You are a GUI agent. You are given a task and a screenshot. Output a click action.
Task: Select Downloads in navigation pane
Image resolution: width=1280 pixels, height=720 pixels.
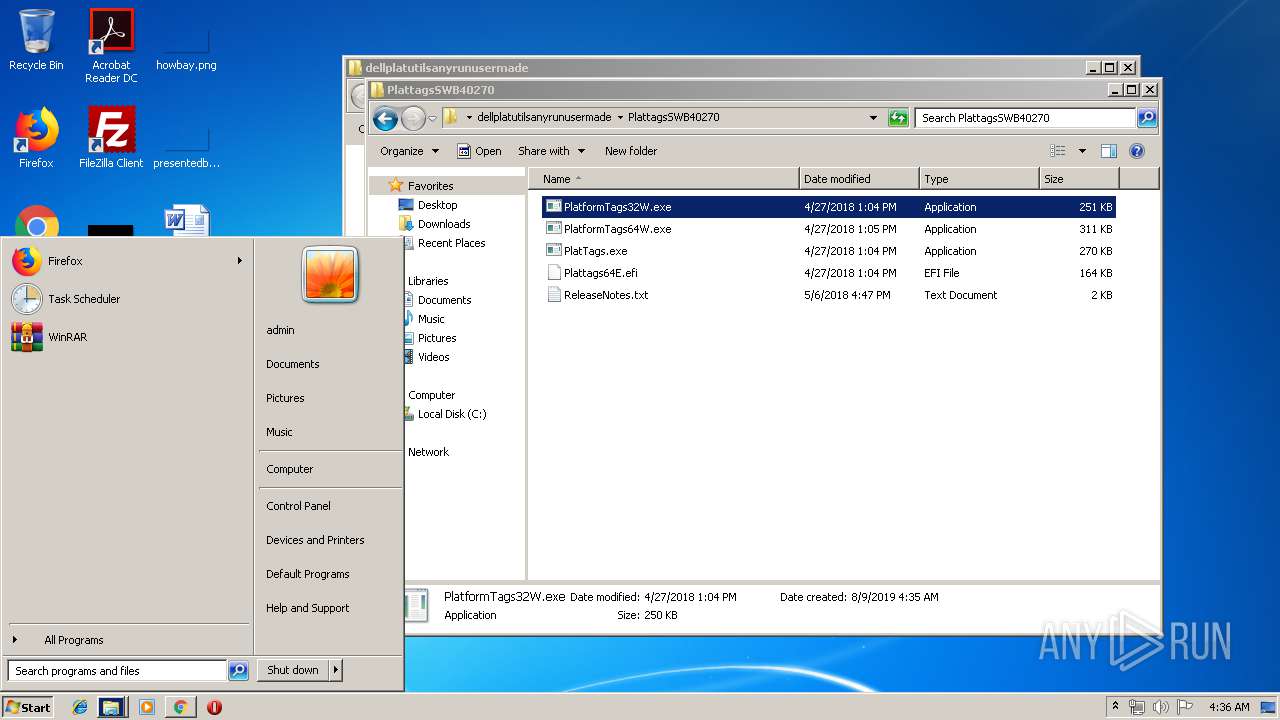coord(444,224)
